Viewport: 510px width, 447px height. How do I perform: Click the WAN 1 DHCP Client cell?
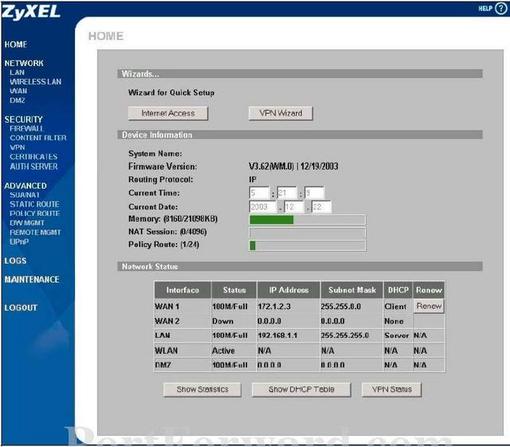tap(395, 306)
